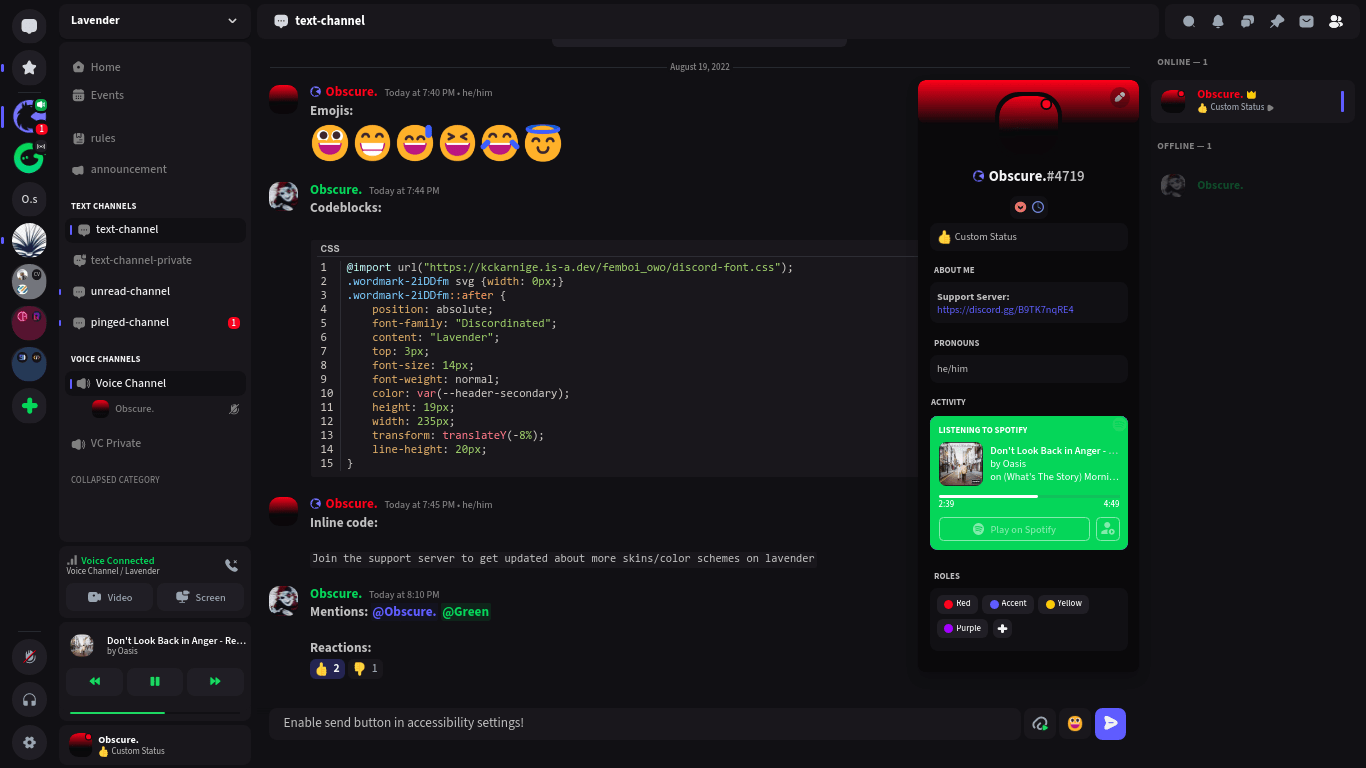Click the send message icon
Screen dimensions: 1366x768
(1110, 722)
